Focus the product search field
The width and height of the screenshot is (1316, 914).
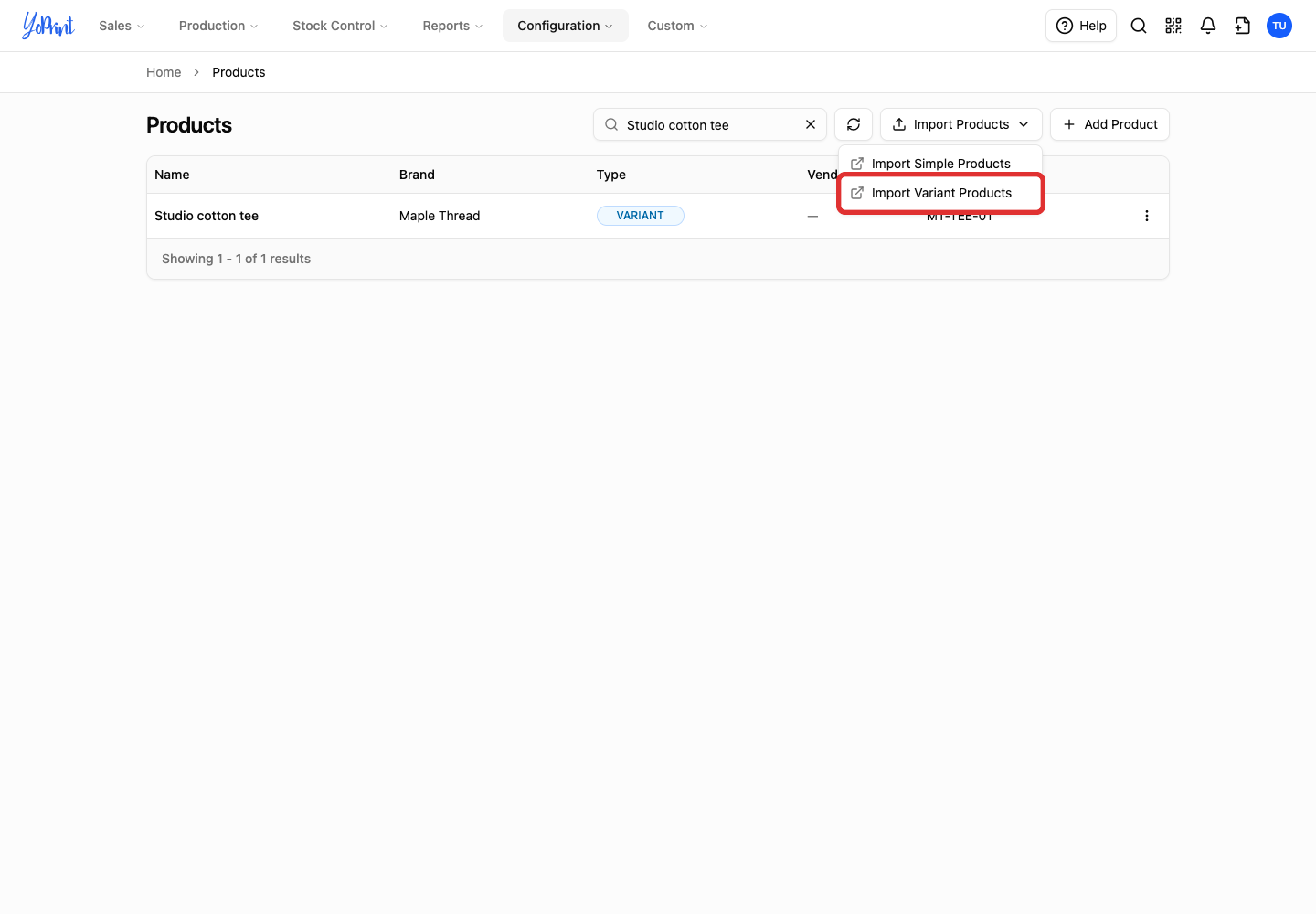(710, 124)
